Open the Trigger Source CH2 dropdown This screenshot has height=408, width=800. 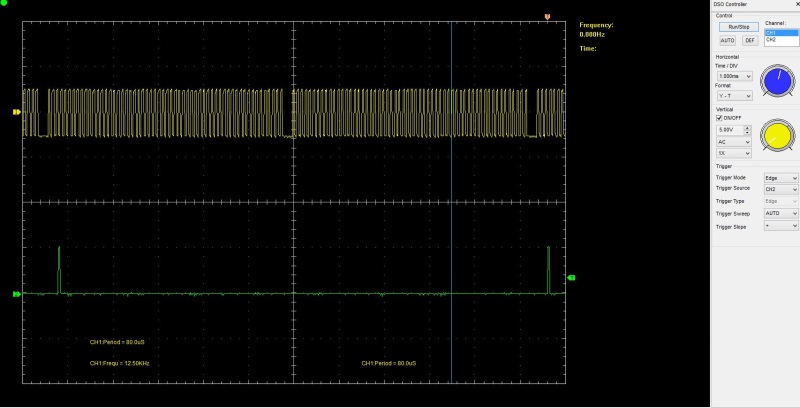[x=781, y=189]
